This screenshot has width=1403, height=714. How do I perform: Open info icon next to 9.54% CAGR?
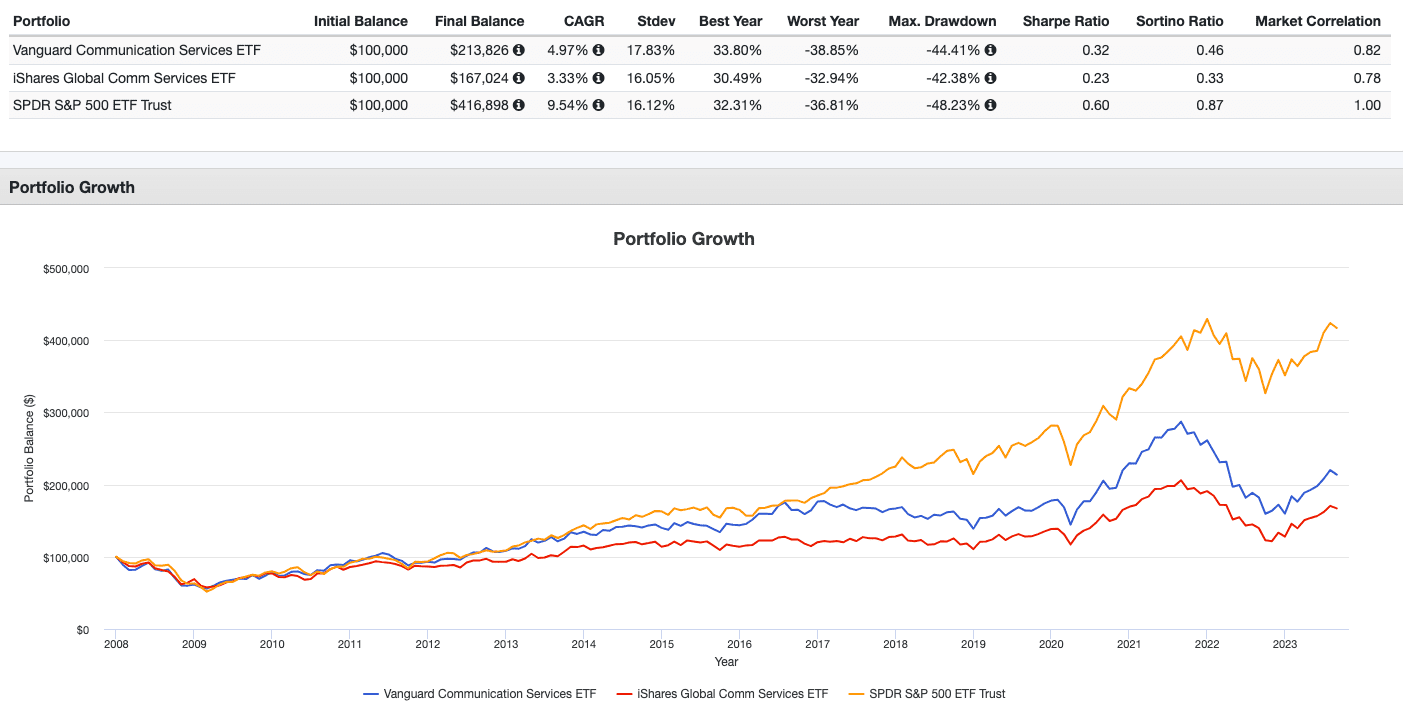pyautogui.click(x=598, y=105)
